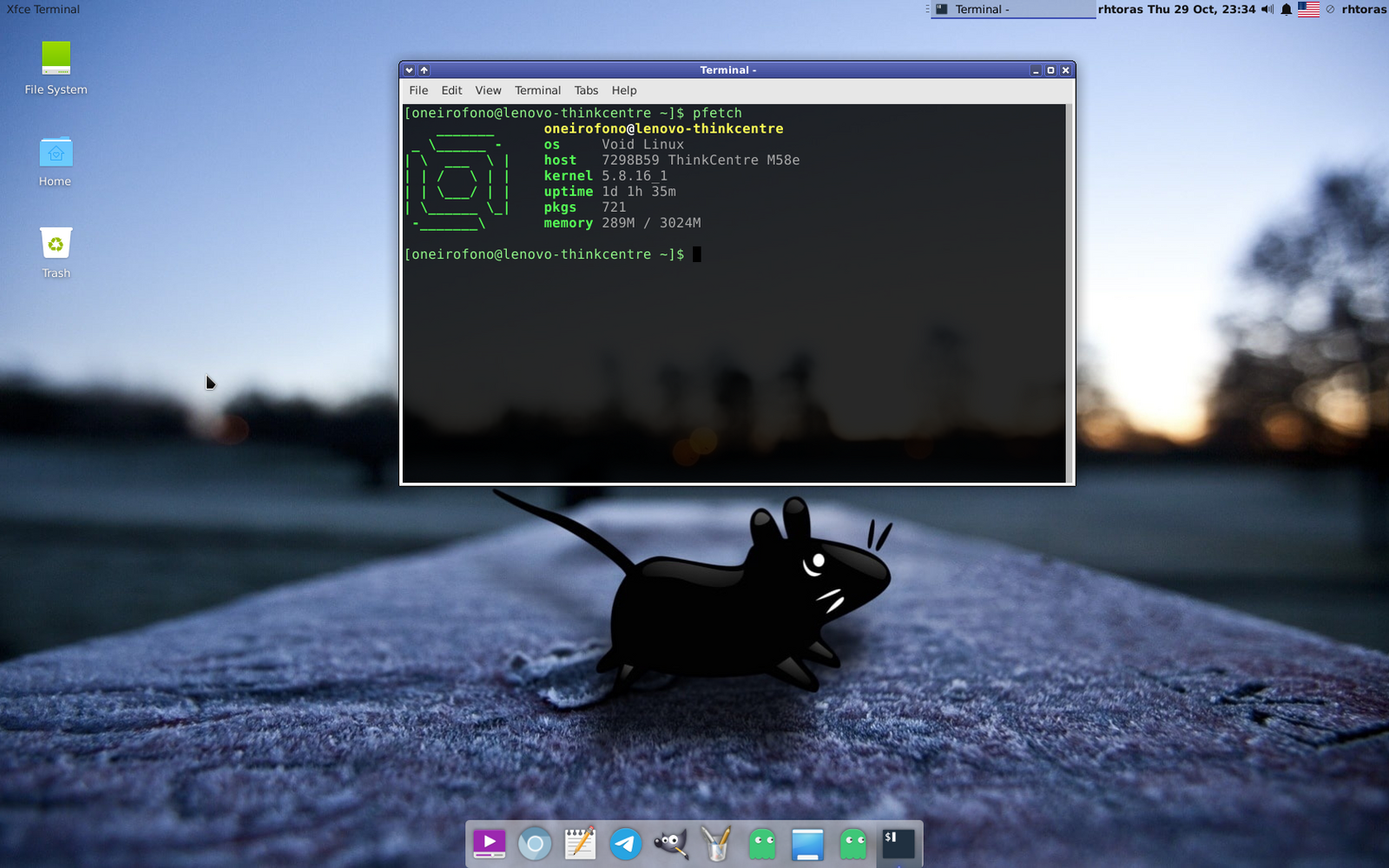Click the yellow 'oneirofono@lenovo-thinkcentre' header
This screenshot has width=1389, height=868.
(x=663, y=128)
